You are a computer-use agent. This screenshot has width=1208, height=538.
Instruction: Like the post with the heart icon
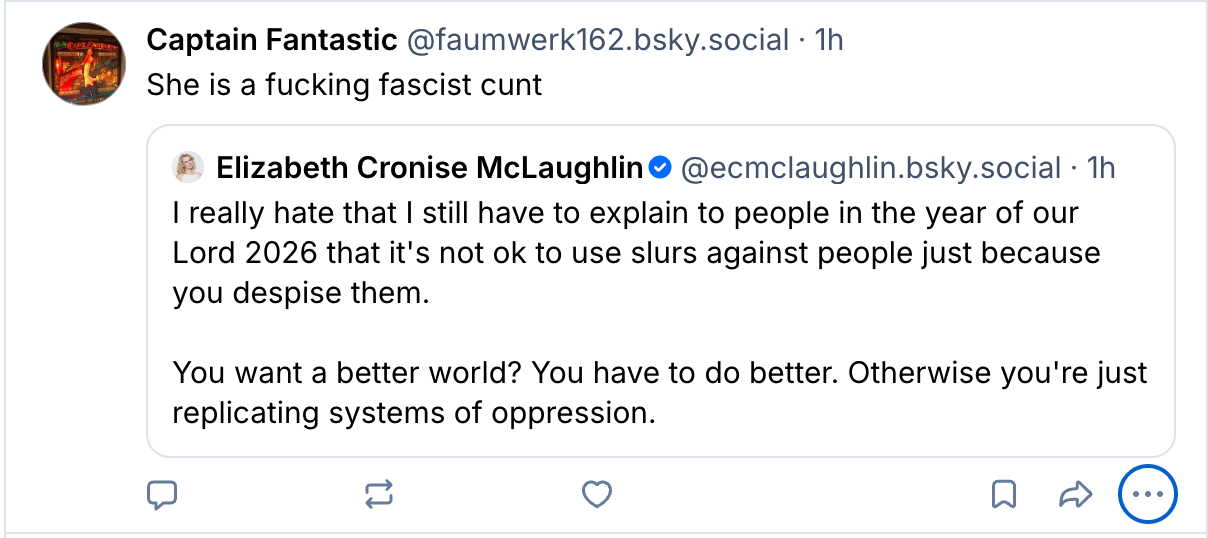click(597, 494)
